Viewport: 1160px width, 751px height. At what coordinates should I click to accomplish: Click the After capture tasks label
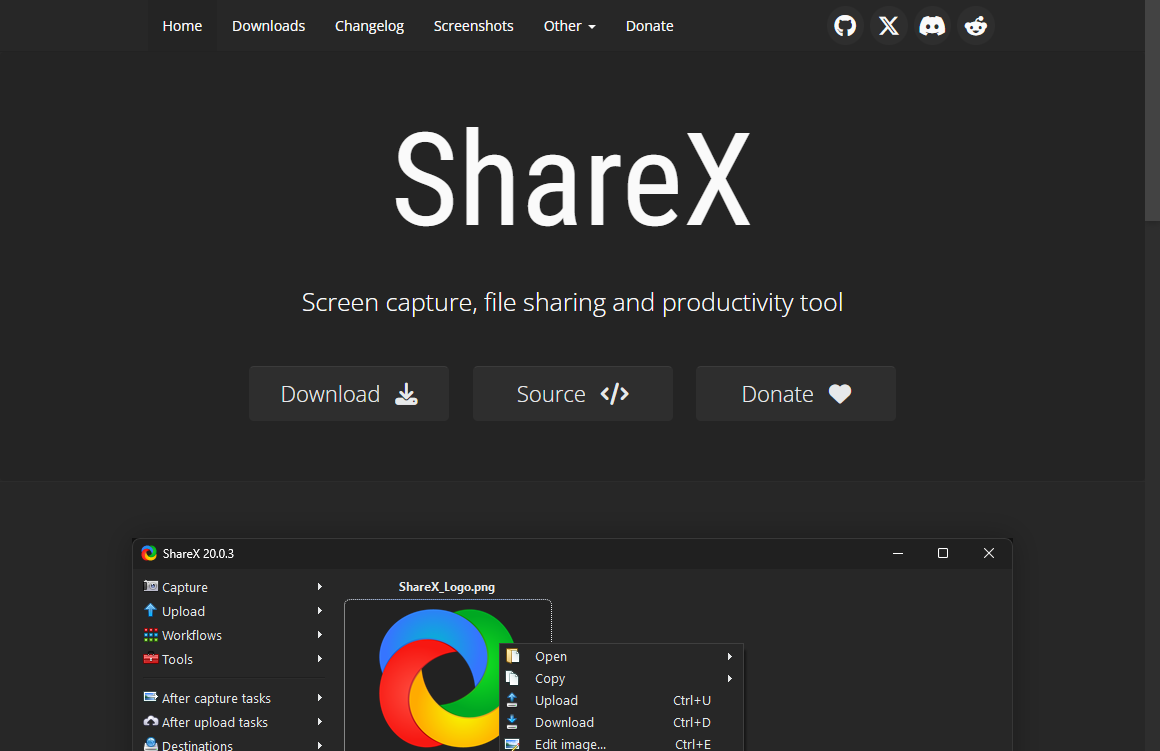point(216,698)
